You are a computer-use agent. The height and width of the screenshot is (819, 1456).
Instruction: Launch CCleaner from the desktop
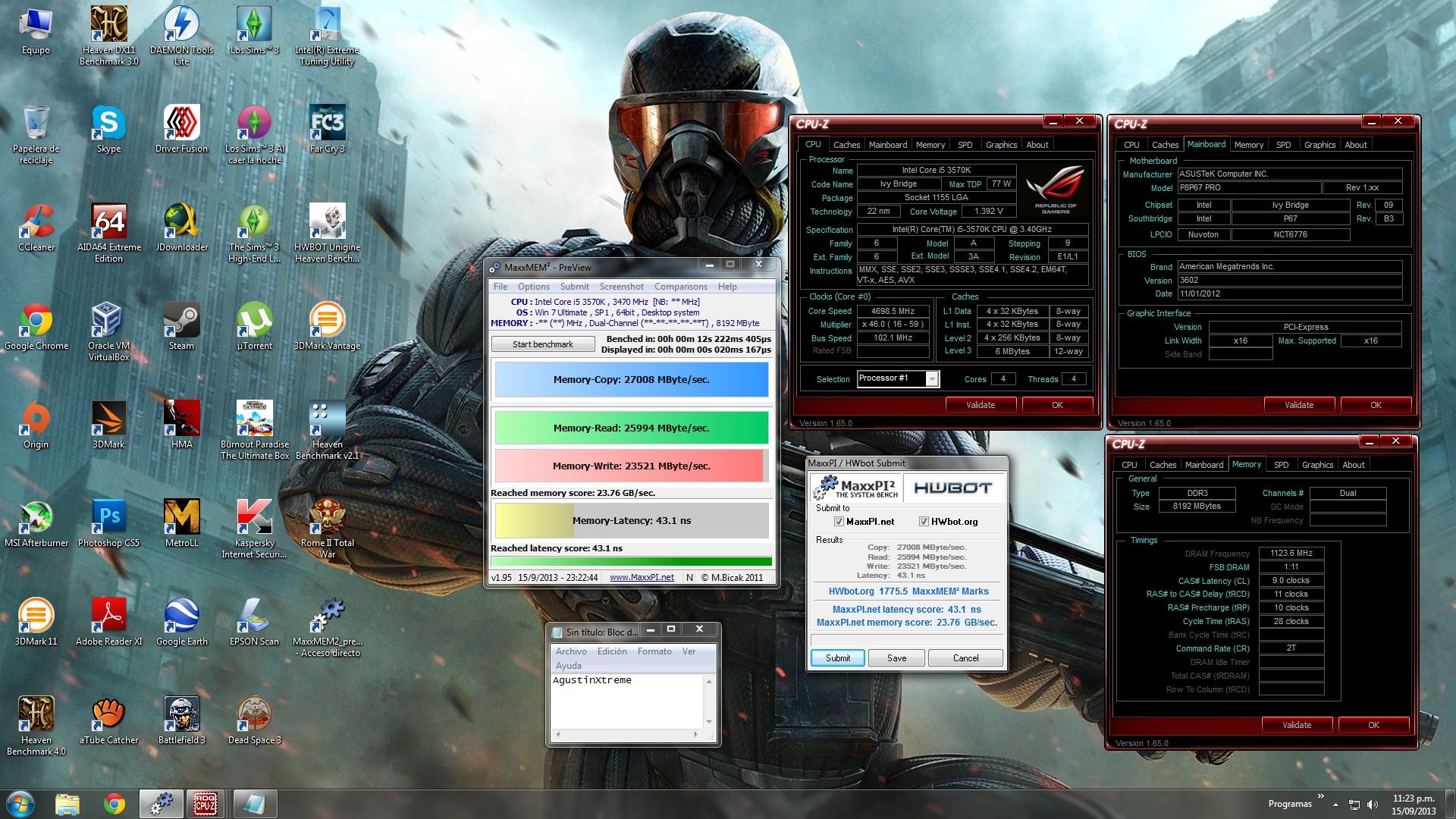coord(36,228)
